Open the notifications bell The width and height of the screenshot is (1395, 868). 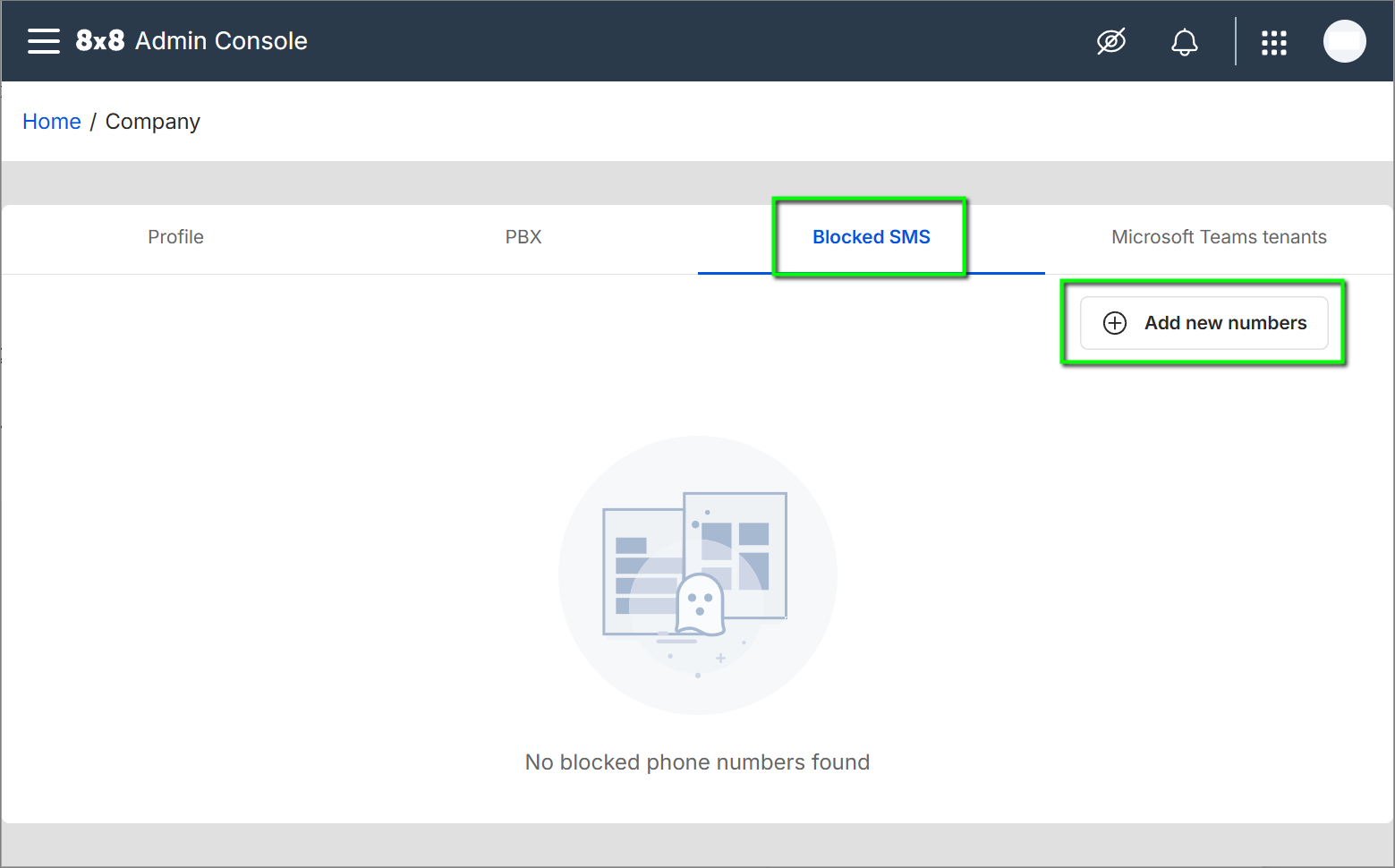coord(1185,42)
